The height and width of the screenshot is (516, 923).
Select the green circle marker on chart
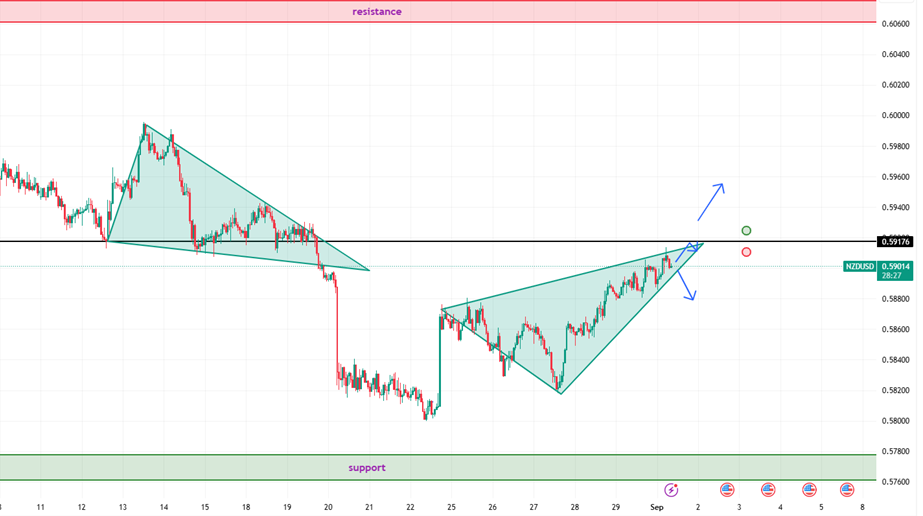tap(746, 231)
